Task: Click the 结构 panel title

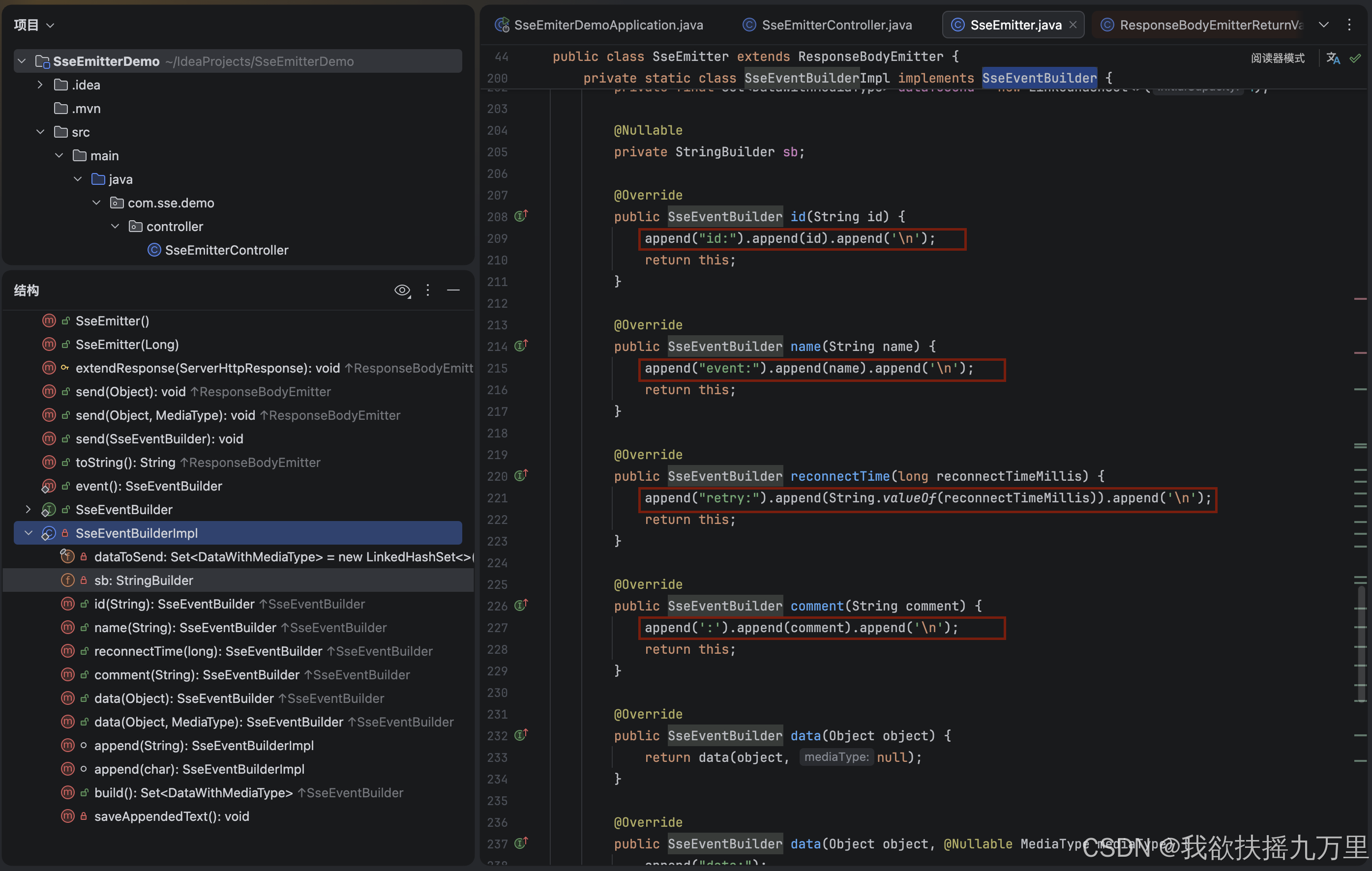Action: pyautogui.click(x=26, y=290)
